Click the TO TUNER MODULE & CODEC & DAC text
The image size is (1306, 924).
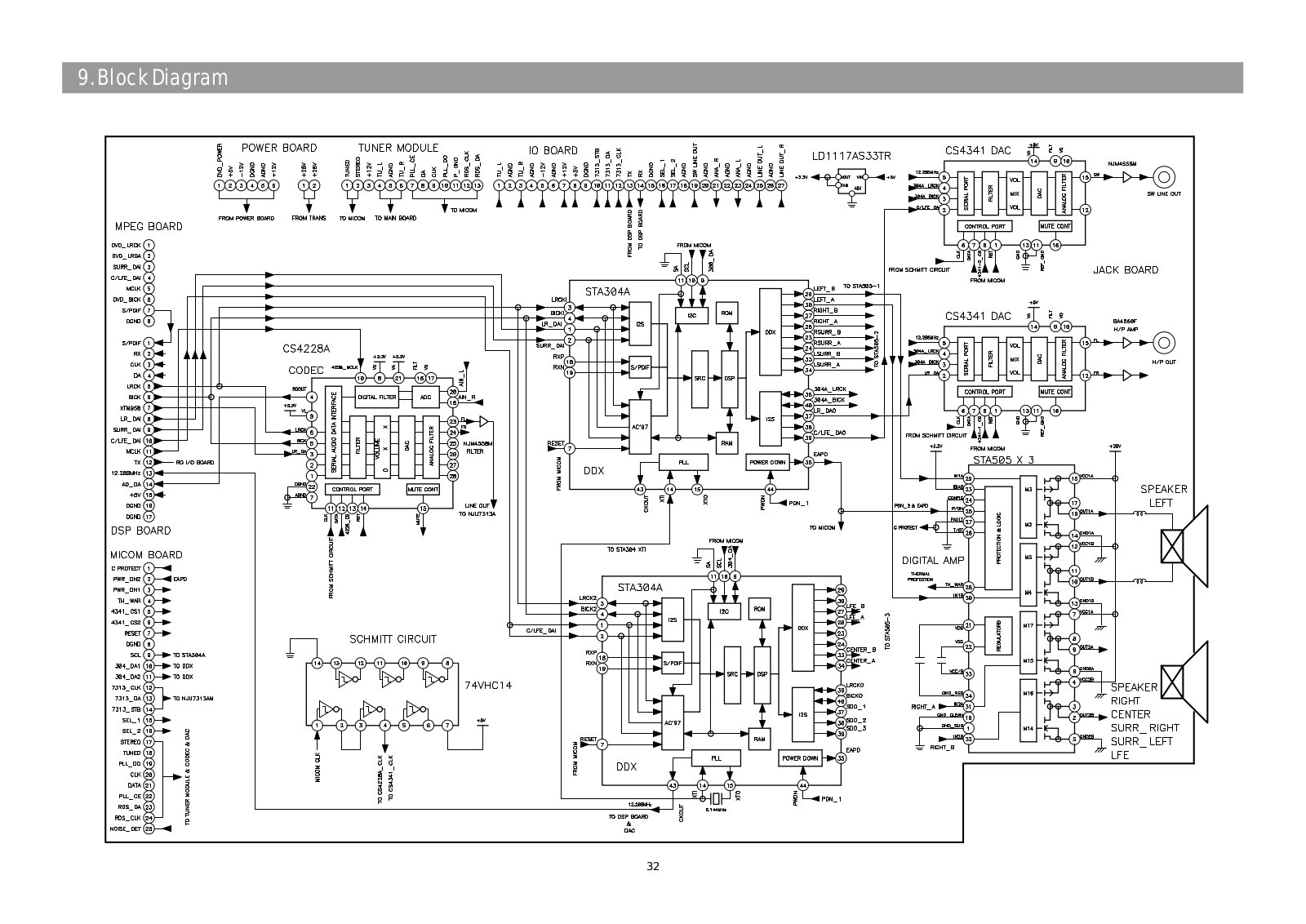click(x=187, y=777)
